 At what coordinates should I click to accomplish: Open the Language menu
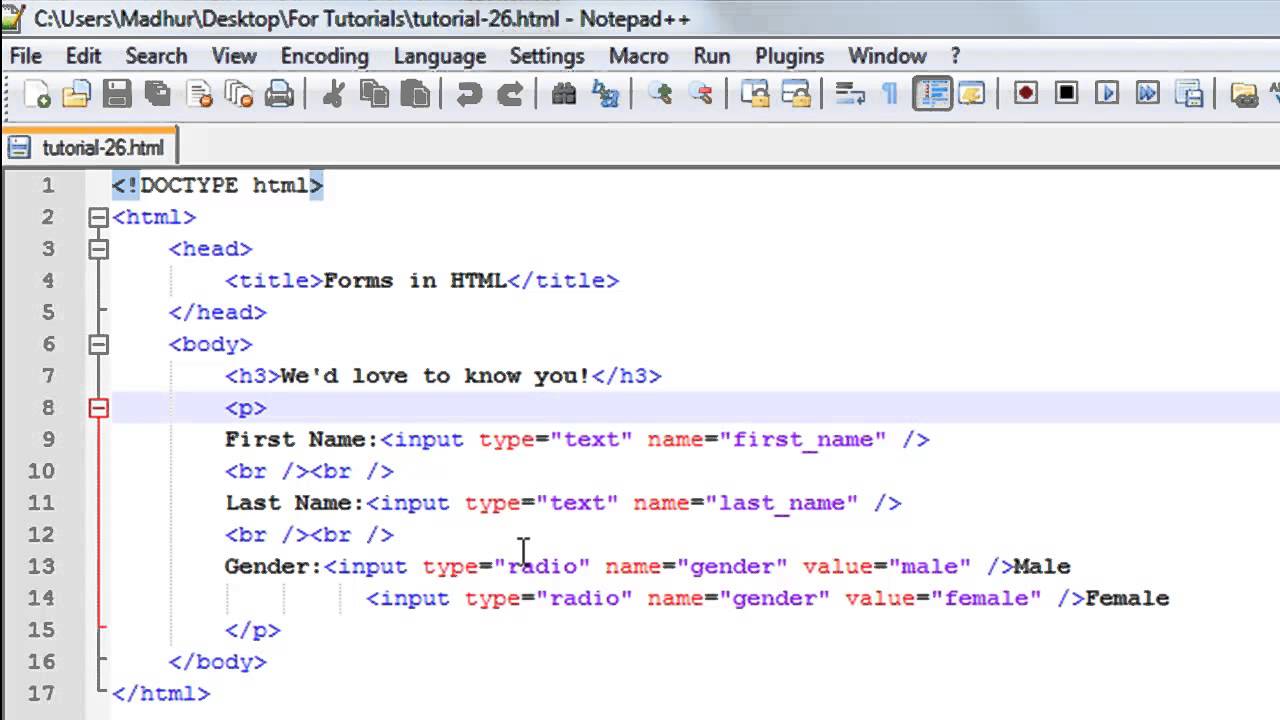point(439,56)
